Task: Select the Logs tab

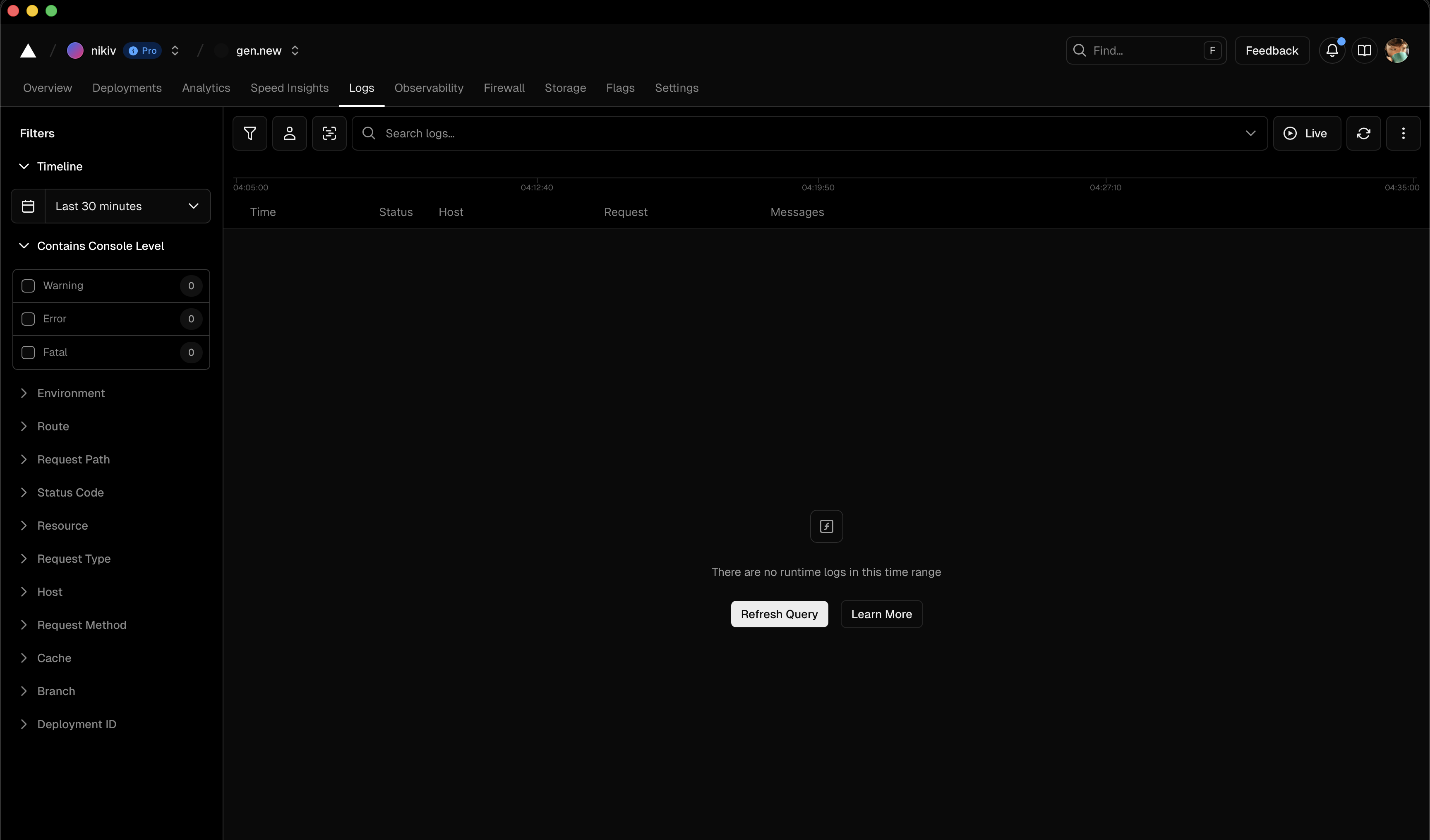Action: tap(362, 88)
